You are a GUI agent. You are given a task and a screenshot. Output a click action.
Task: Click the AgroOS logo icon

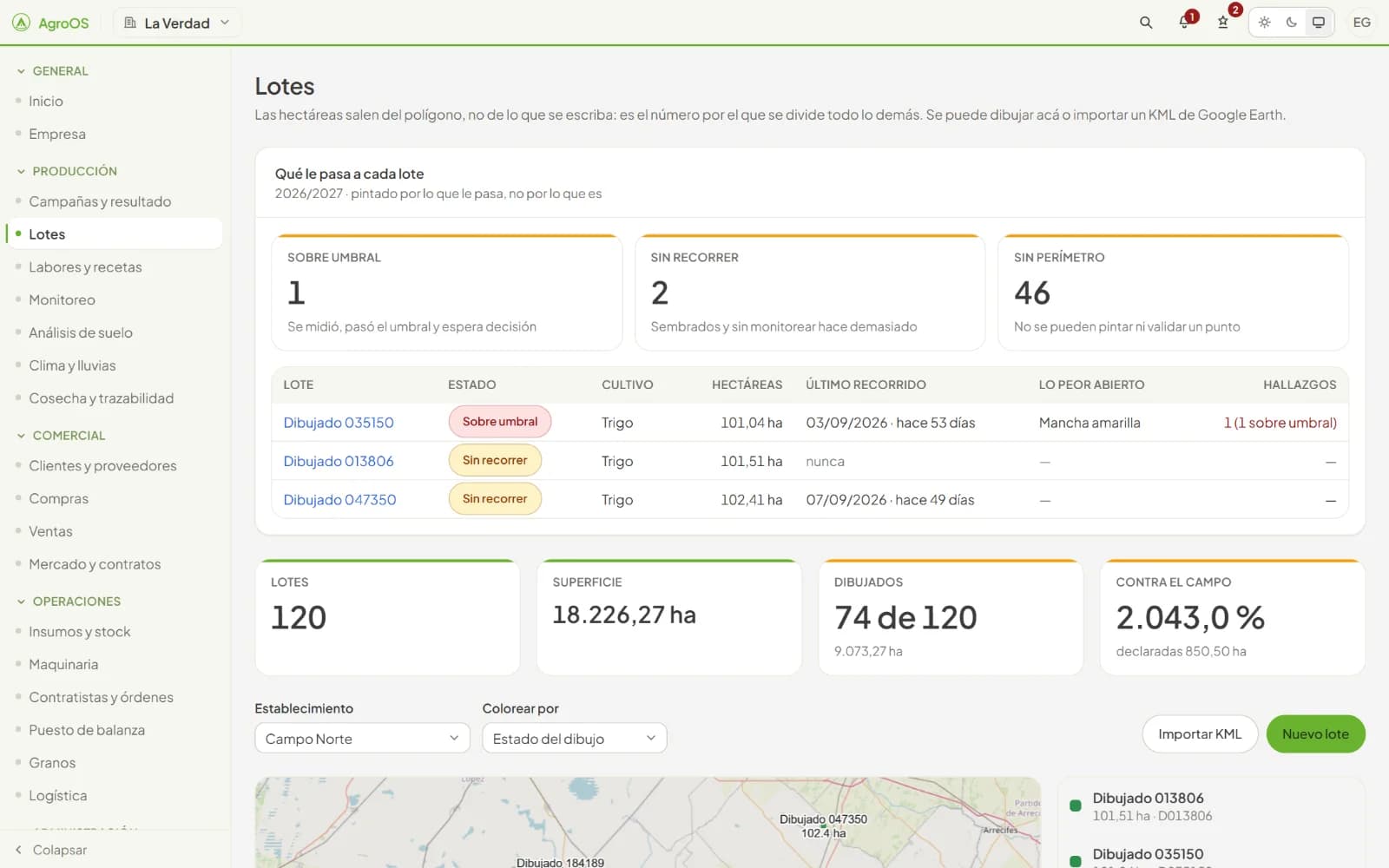21,23
